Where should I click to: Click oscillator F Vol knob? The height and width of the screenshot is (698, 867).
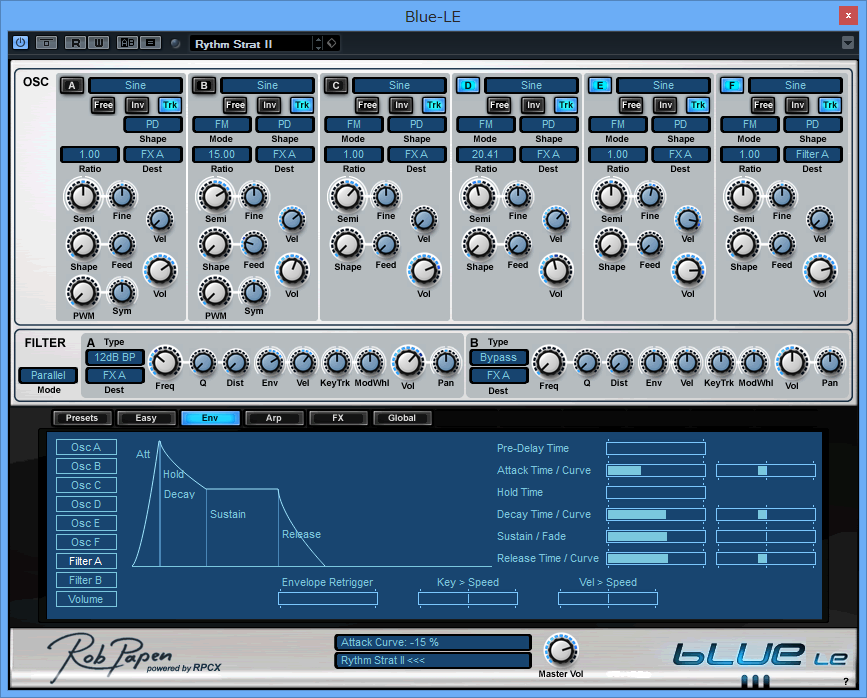(820, 271)
